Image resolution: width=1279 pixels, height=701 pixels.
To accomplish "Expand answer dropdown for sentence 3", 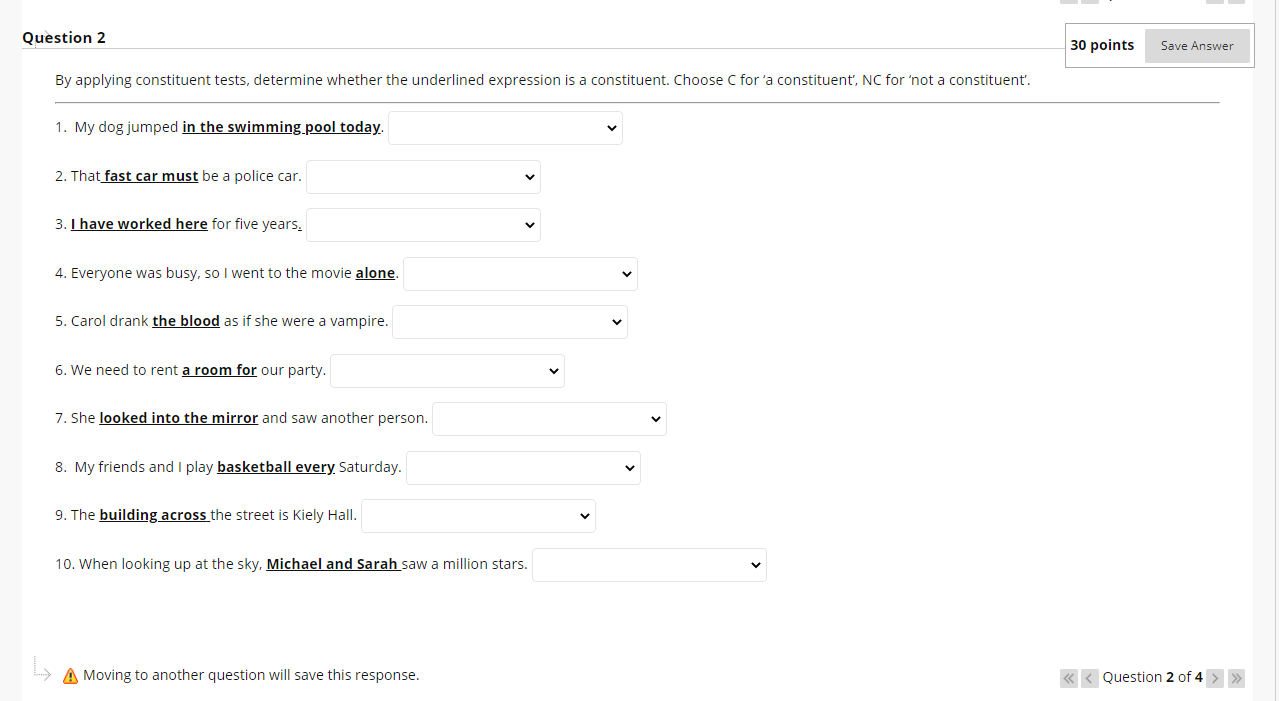I will 423,225.
